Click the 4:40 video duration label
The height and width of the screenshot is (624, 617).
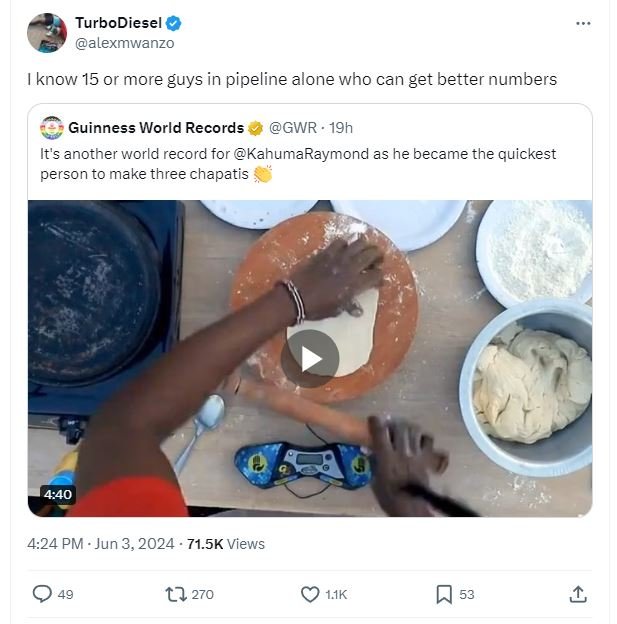57,494
